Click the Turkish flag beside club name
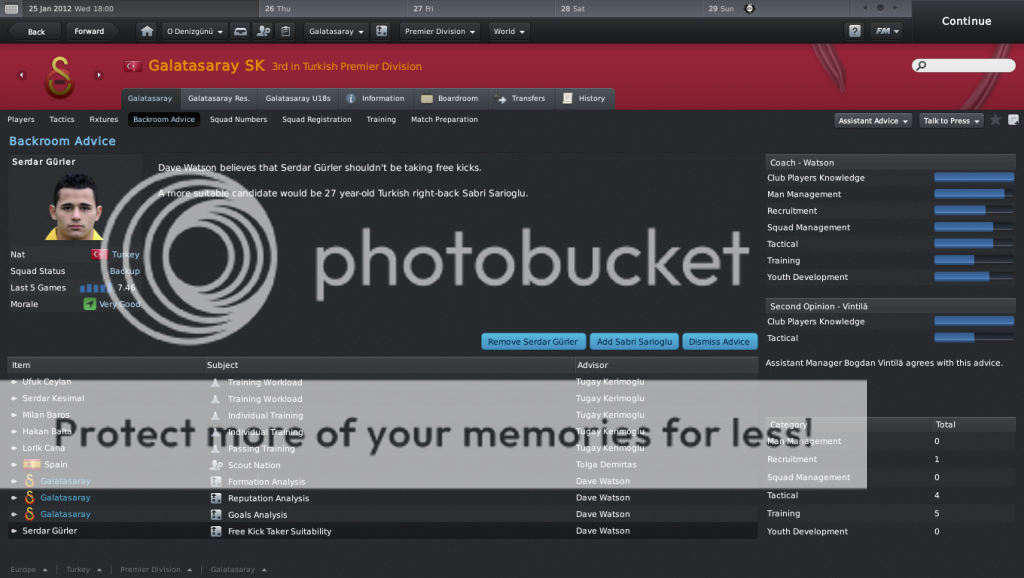Viewport: 1024px width, 578px height. click(x=133, y=66)
